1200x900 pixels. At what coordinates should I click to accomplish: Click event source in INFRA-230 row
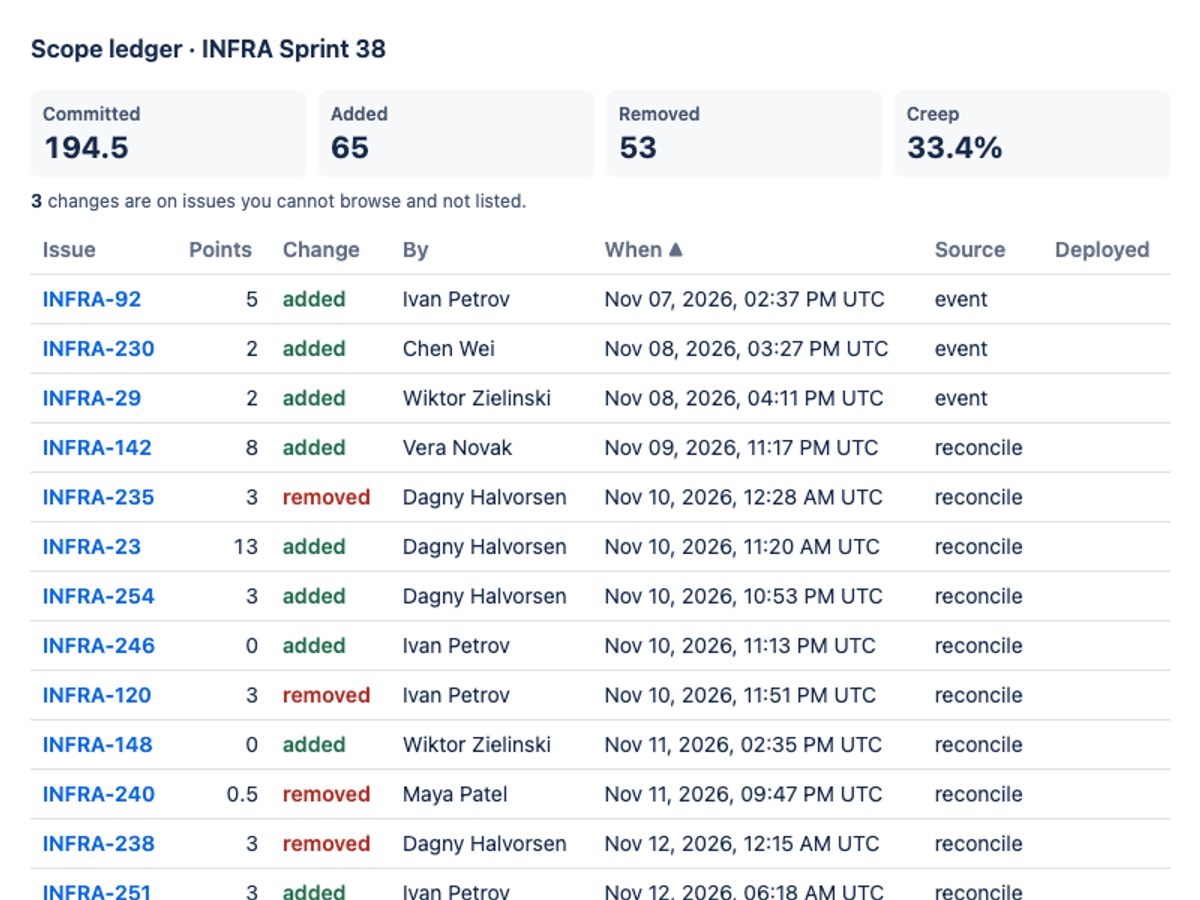961,349
